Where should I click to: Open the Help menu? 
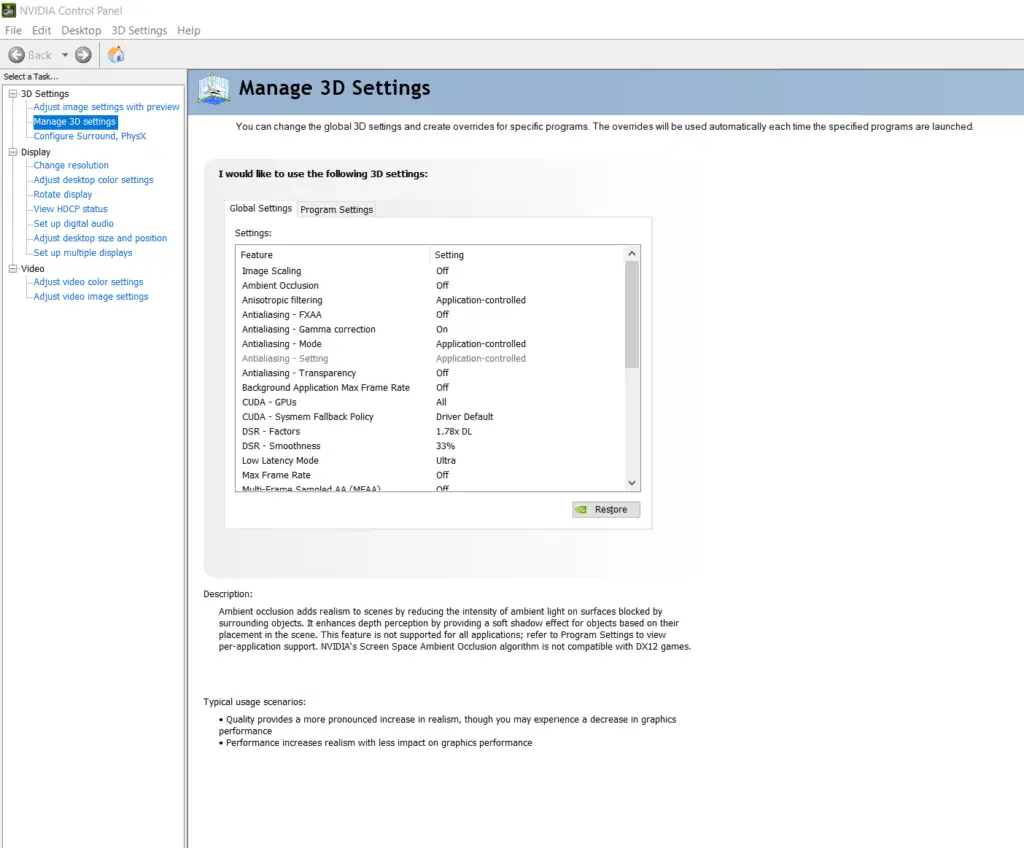point(189,30)
